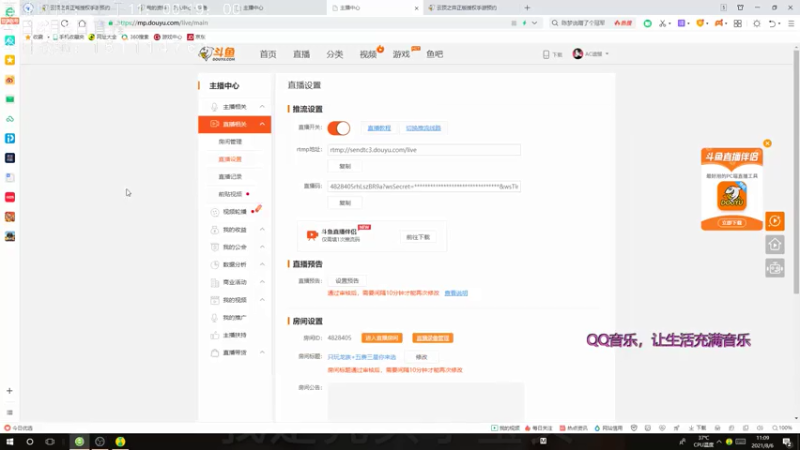Viewport: 800px width, 450px height.
Task: Open the 分类 nav menu
Action: pos(335,54)
